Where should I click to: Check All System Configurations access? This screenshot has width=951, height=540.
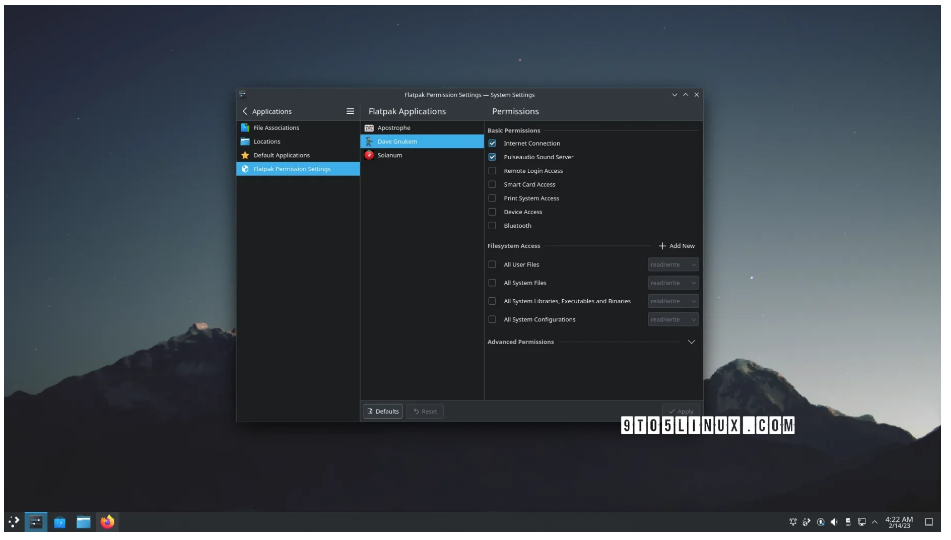click(x=492, y=319)
